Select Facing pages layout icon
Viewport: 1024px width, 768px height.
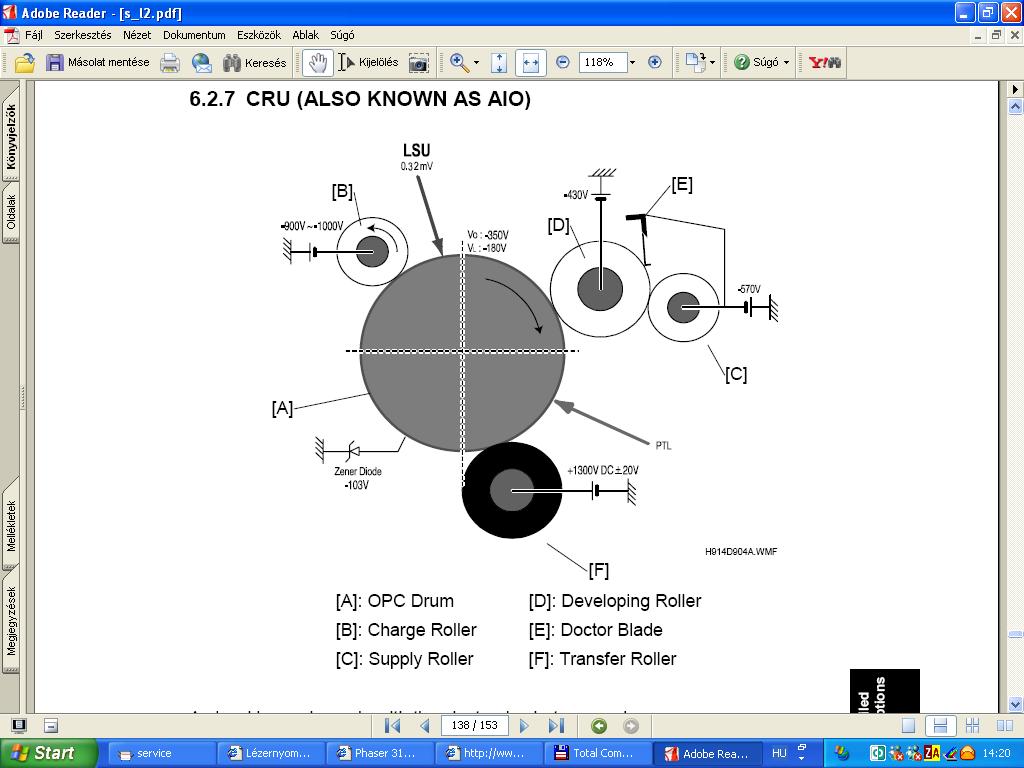pyautogui.click(x=1004, y=726)
